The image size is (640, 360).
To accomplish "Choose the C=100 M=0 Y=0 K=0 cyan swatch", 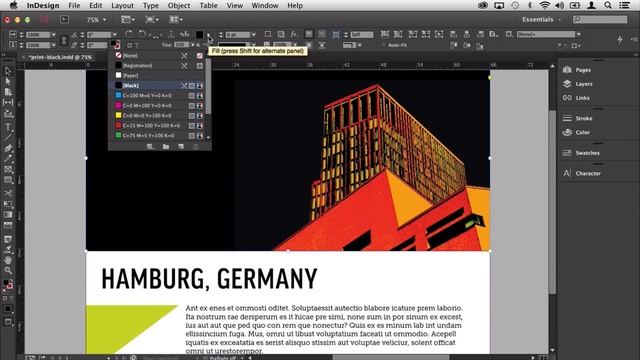I will point(157,96).
